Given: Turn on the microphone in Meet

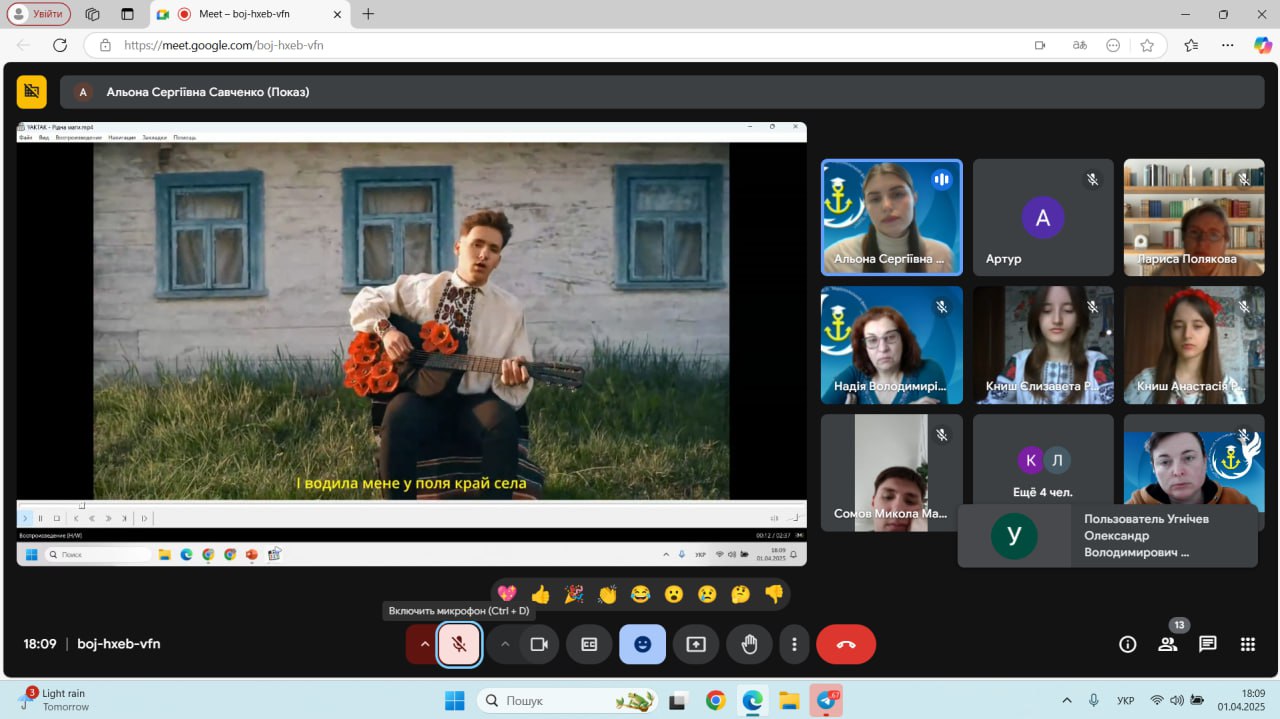Looking at the screenshot, I should (x=459, y=644).
